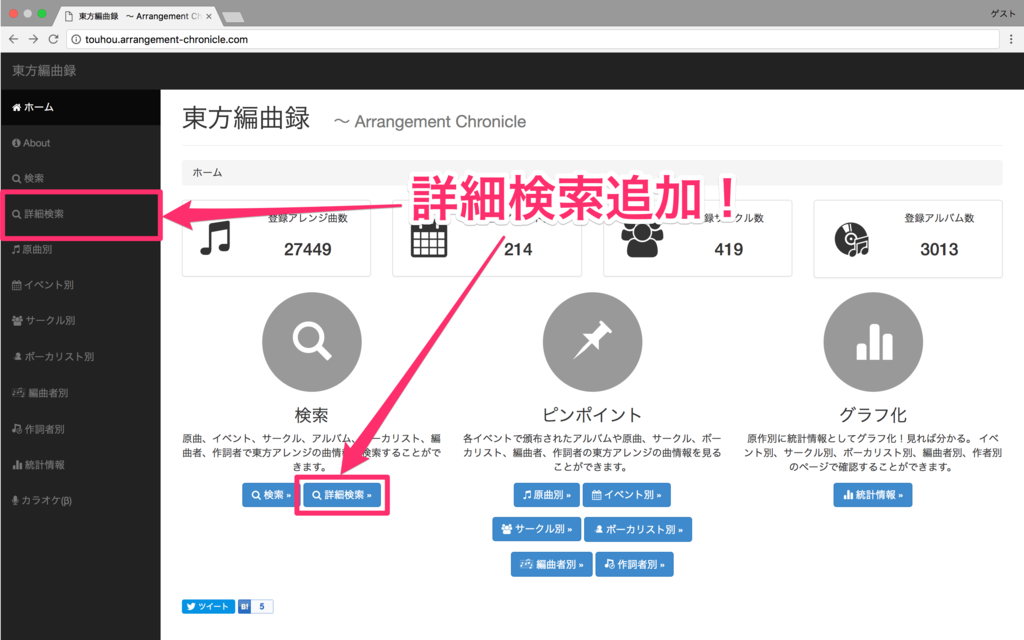Image resolution: width=1024 pixels, height=640 pixels.
Task: Close the 東方編曲録 browser tab
Action: (x=209, y=16)
